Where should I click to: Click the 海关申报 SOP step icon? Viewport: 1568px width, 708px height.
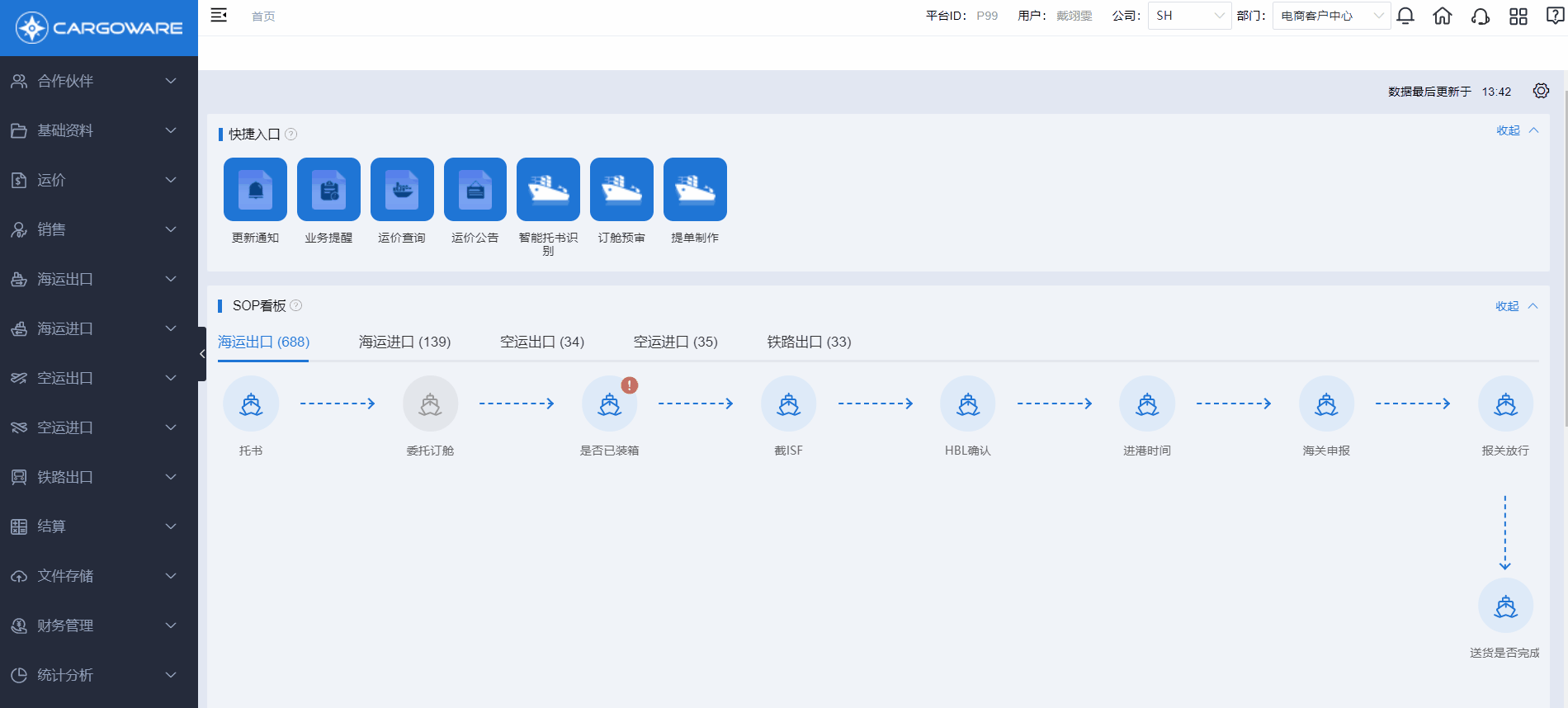1327,404
